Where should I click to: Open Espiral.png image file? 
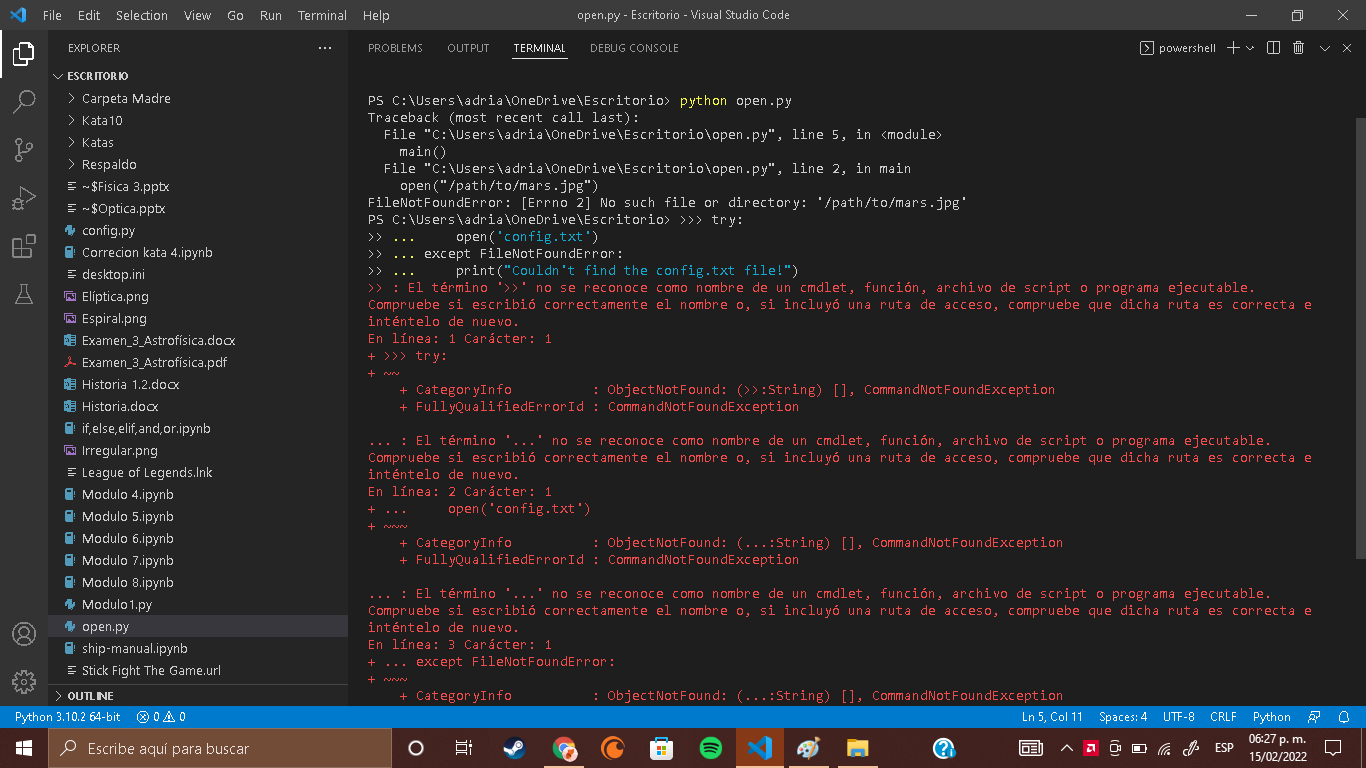coord(198,318)
